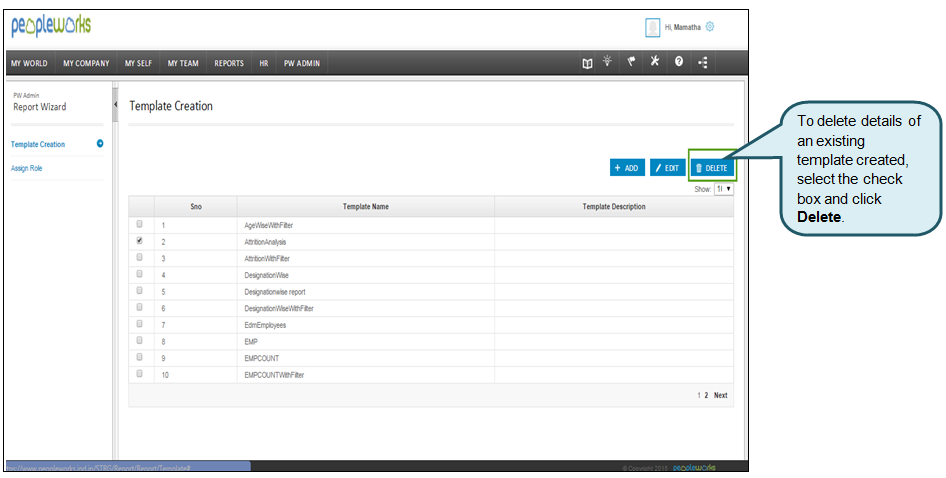Viewport: 946px width, 478px height.
Task: Select the checkbox for the EMPCOUNT row
Action: pos(139,357)
